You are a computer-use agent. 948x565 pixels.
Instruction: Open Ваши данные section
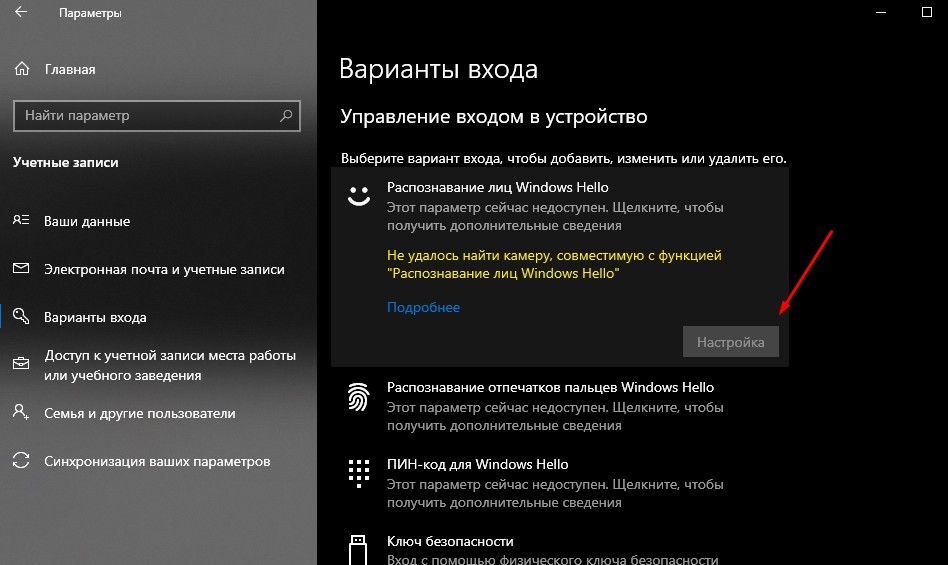coord(87,221)
